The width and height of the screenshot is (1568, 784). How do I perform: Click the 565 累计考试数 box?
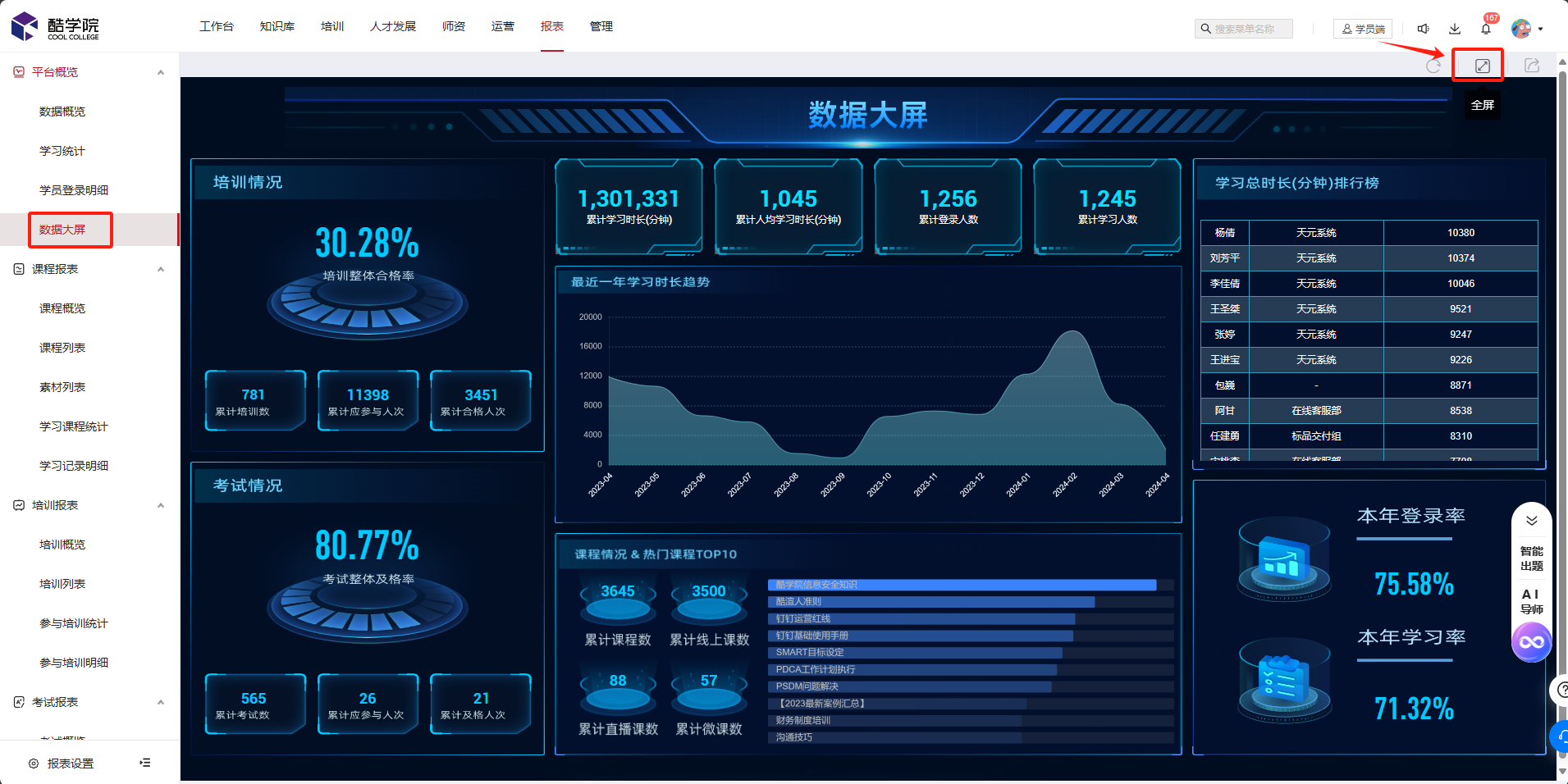click(x=255, y=704)
